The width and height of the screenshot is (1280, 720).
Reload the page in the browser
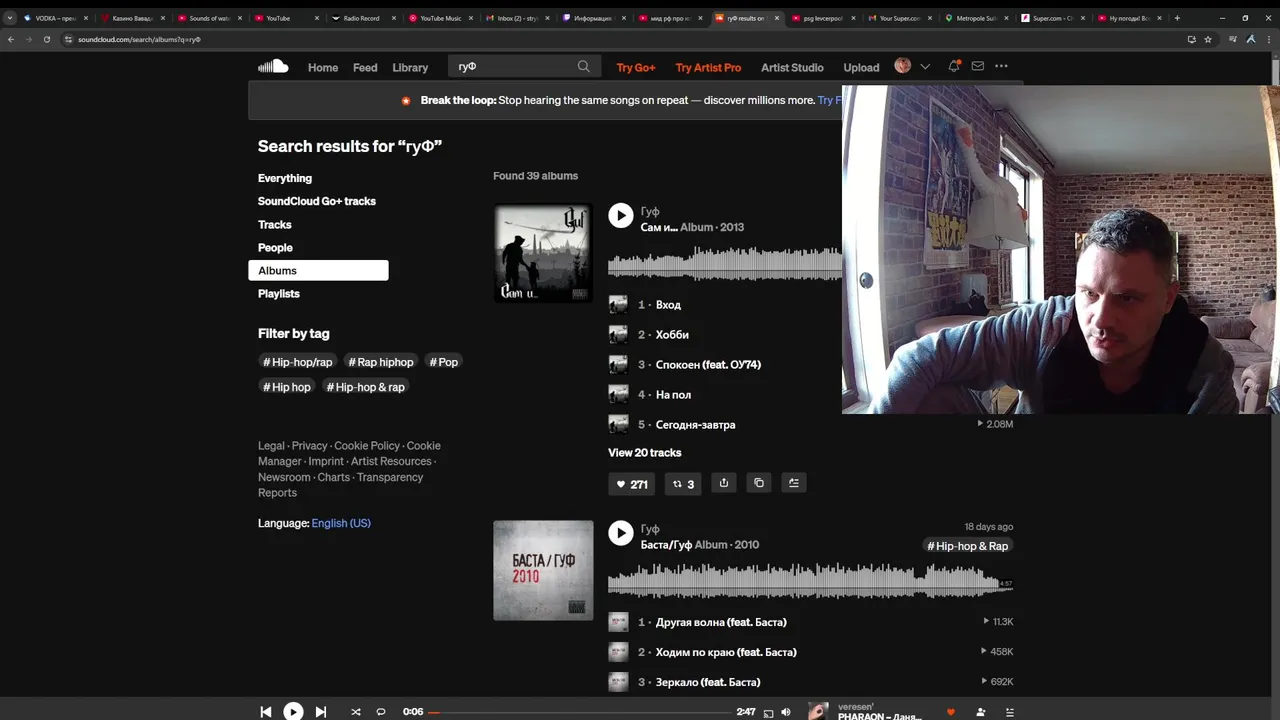(46, 39)
